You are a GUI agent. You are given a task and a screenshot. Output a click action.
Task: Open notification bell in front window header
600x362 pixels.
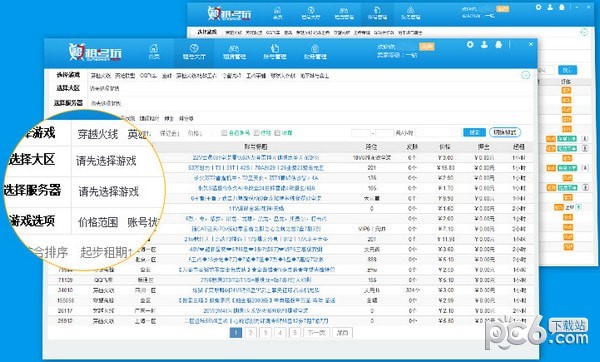498,45
